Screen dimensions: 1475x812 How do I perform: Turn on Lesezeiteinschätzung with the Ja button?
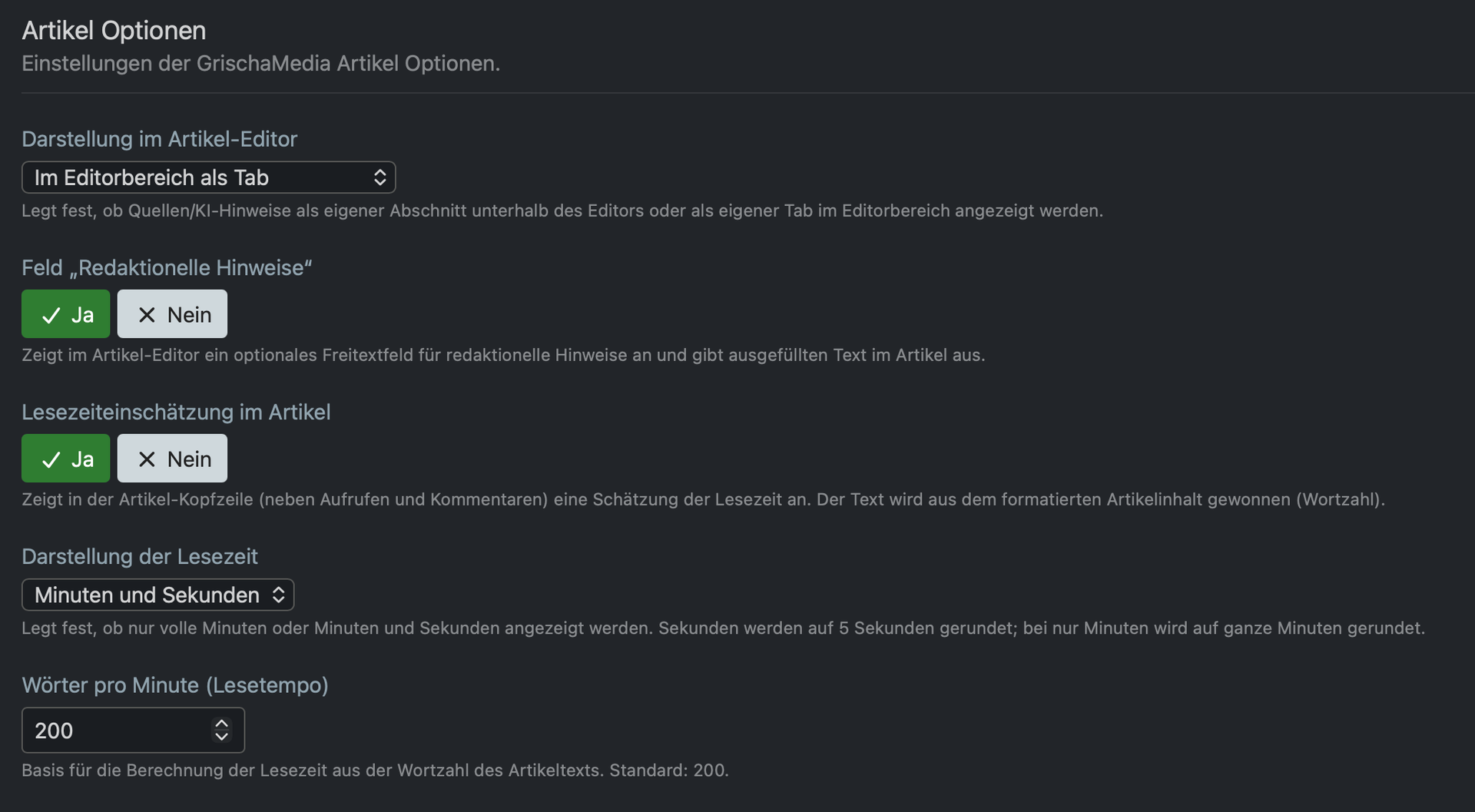click(x=65, y=458)
